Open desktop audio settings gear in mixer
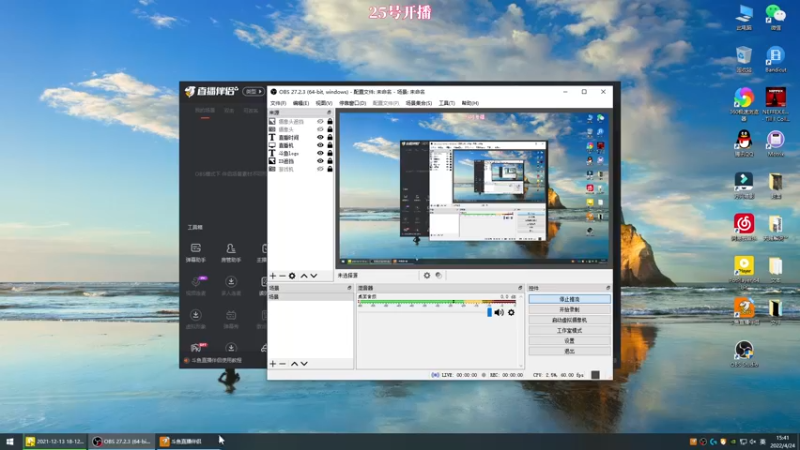Image resolution: width=800 pixels, height=450 pixels. click(x=511, y=312)
